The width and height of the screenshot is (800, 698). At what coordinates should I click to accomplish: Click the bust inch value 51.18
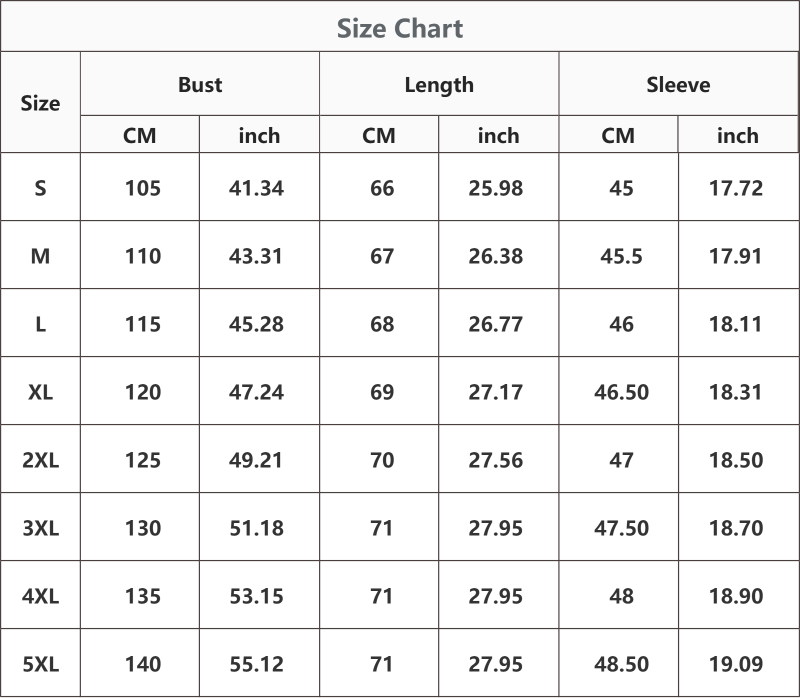point(256,528)
